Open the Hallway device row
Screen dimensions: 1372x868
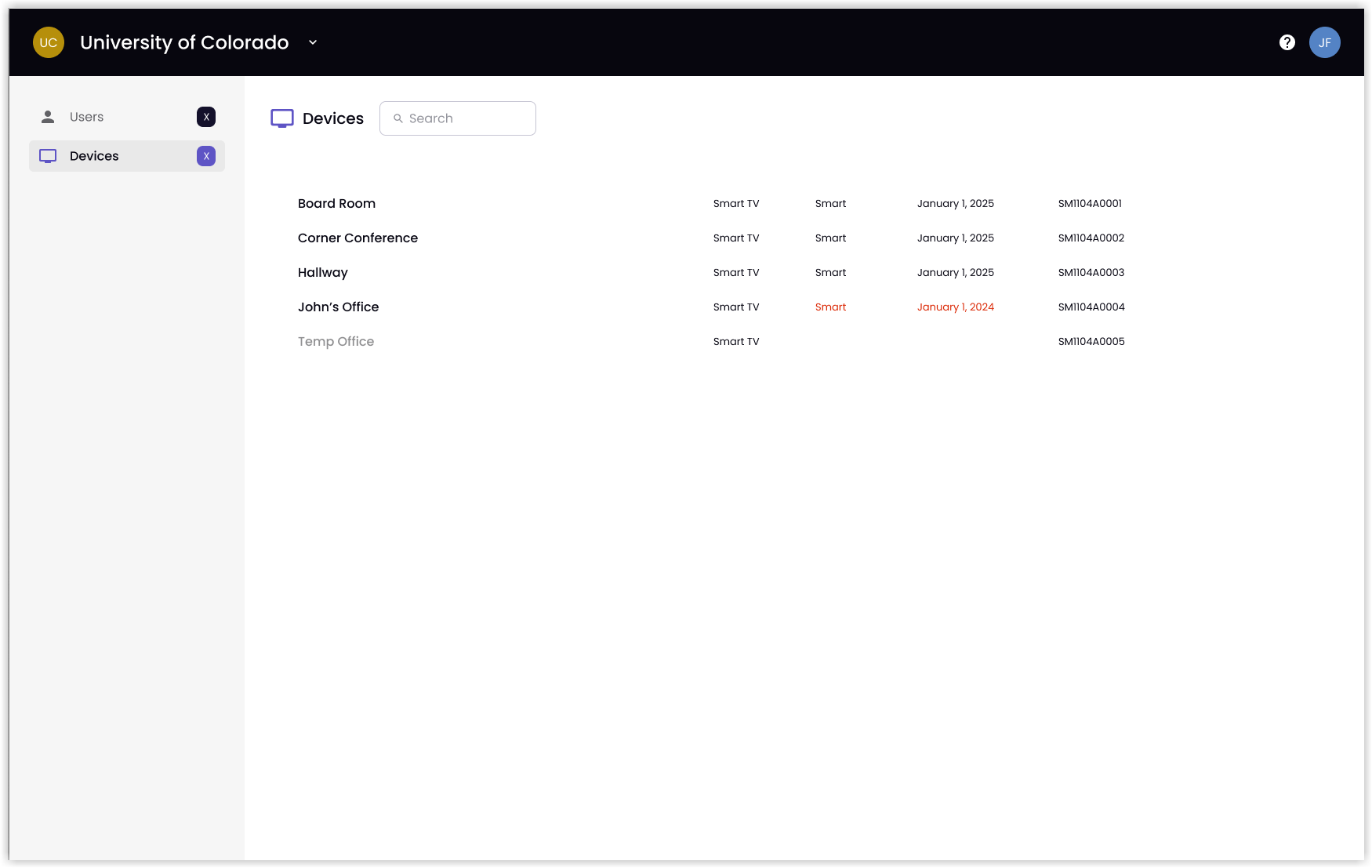click(x=322, y=272)
